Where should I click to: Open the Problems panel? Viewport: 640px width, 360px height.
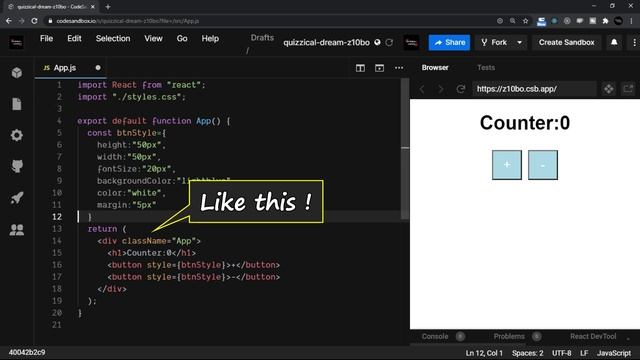(509, 336)
